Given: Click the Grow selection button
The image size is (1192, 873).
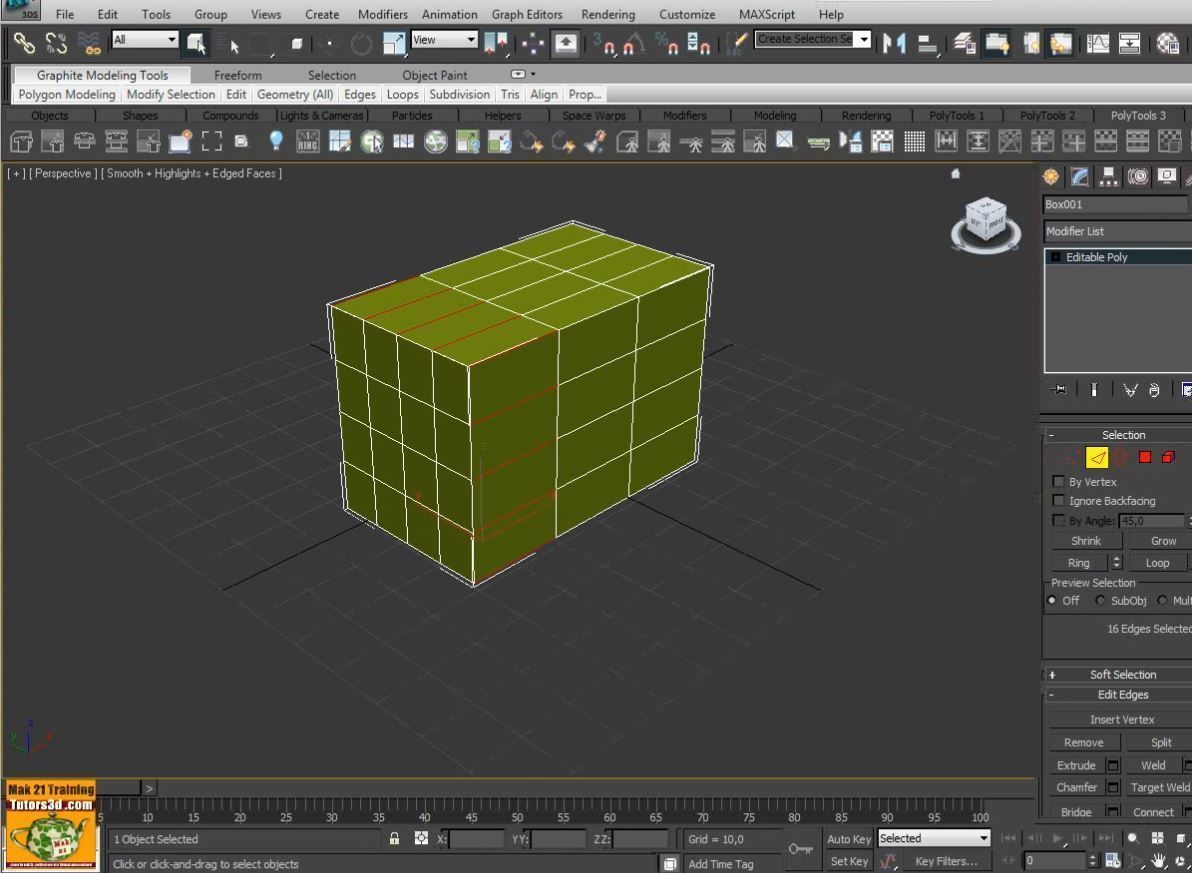Looking at the screenshot, I should pyautogui.click(x=1163, y=540).
